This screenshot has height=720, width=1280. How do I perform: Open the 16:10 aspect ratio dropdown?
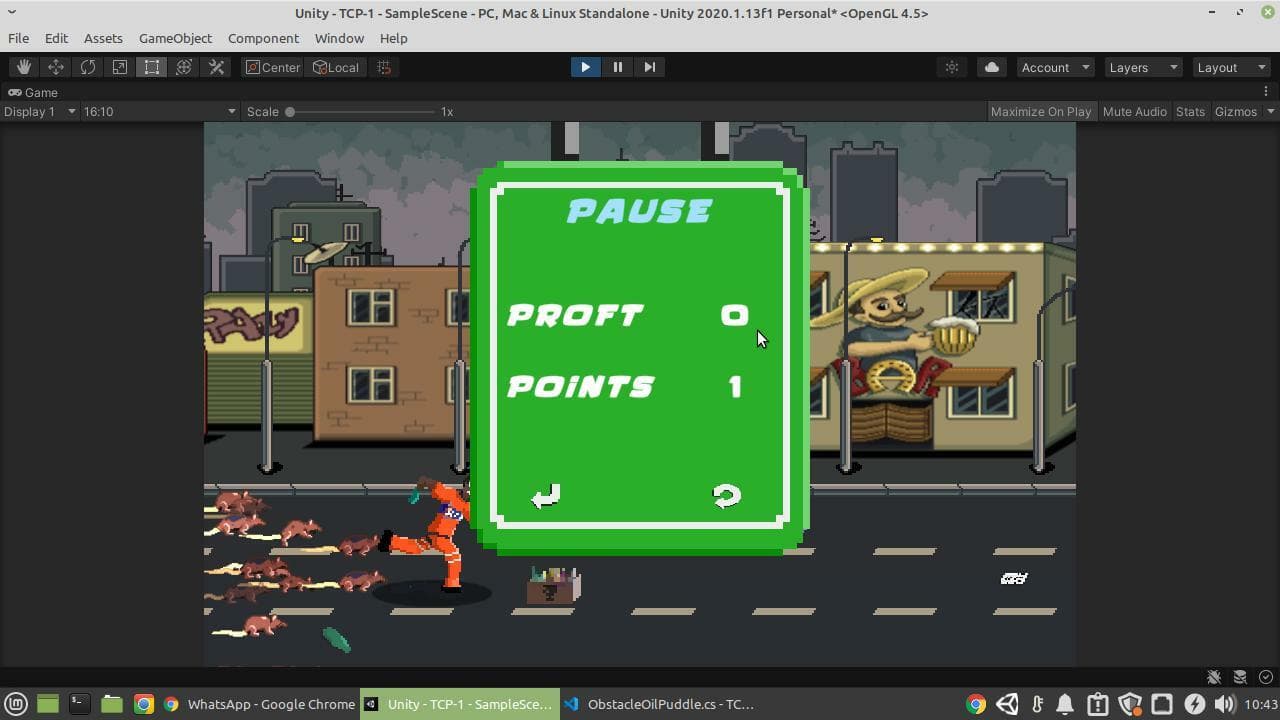pos(159,111)
